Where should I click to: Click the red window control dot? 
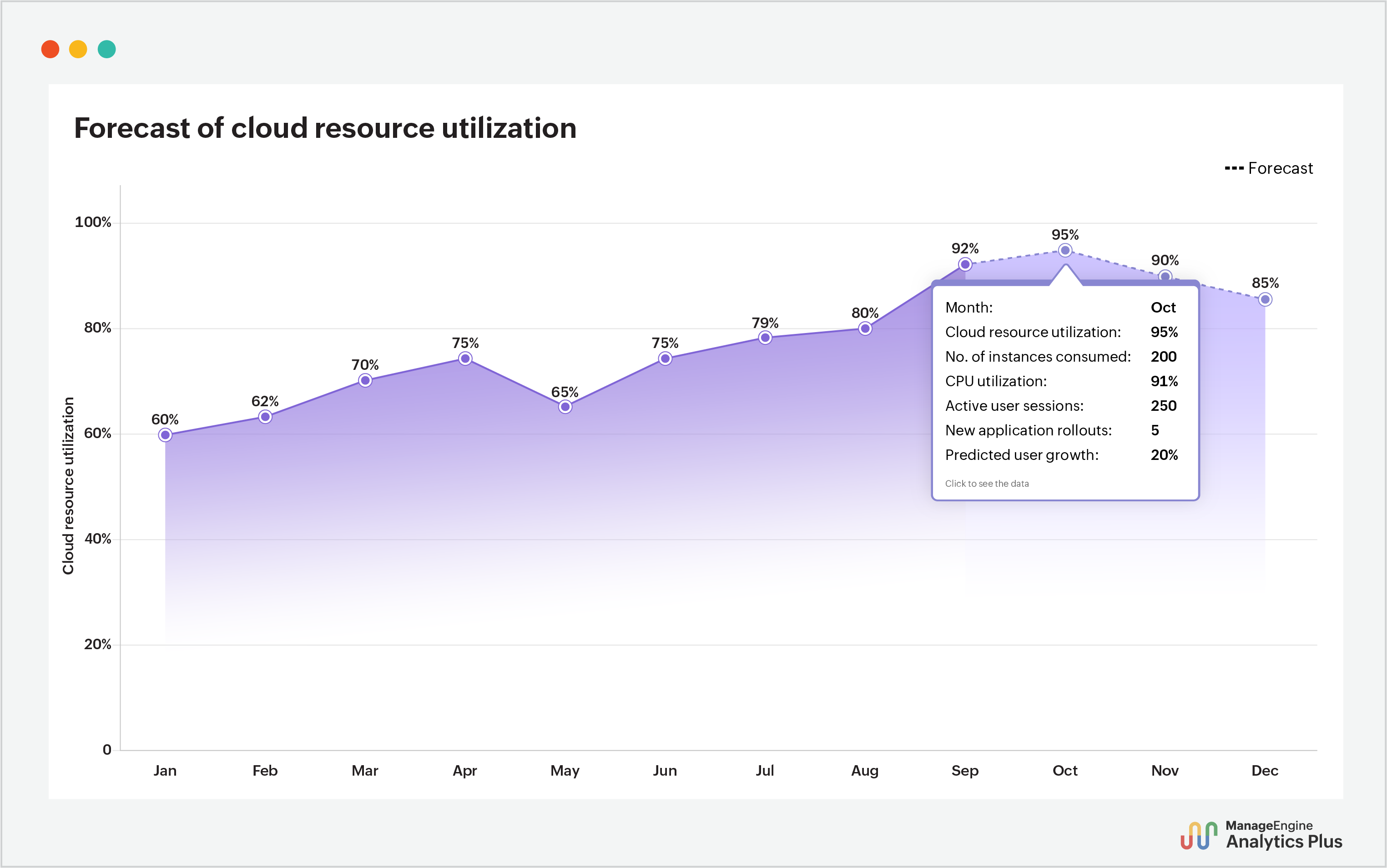[x=50, y=50]
